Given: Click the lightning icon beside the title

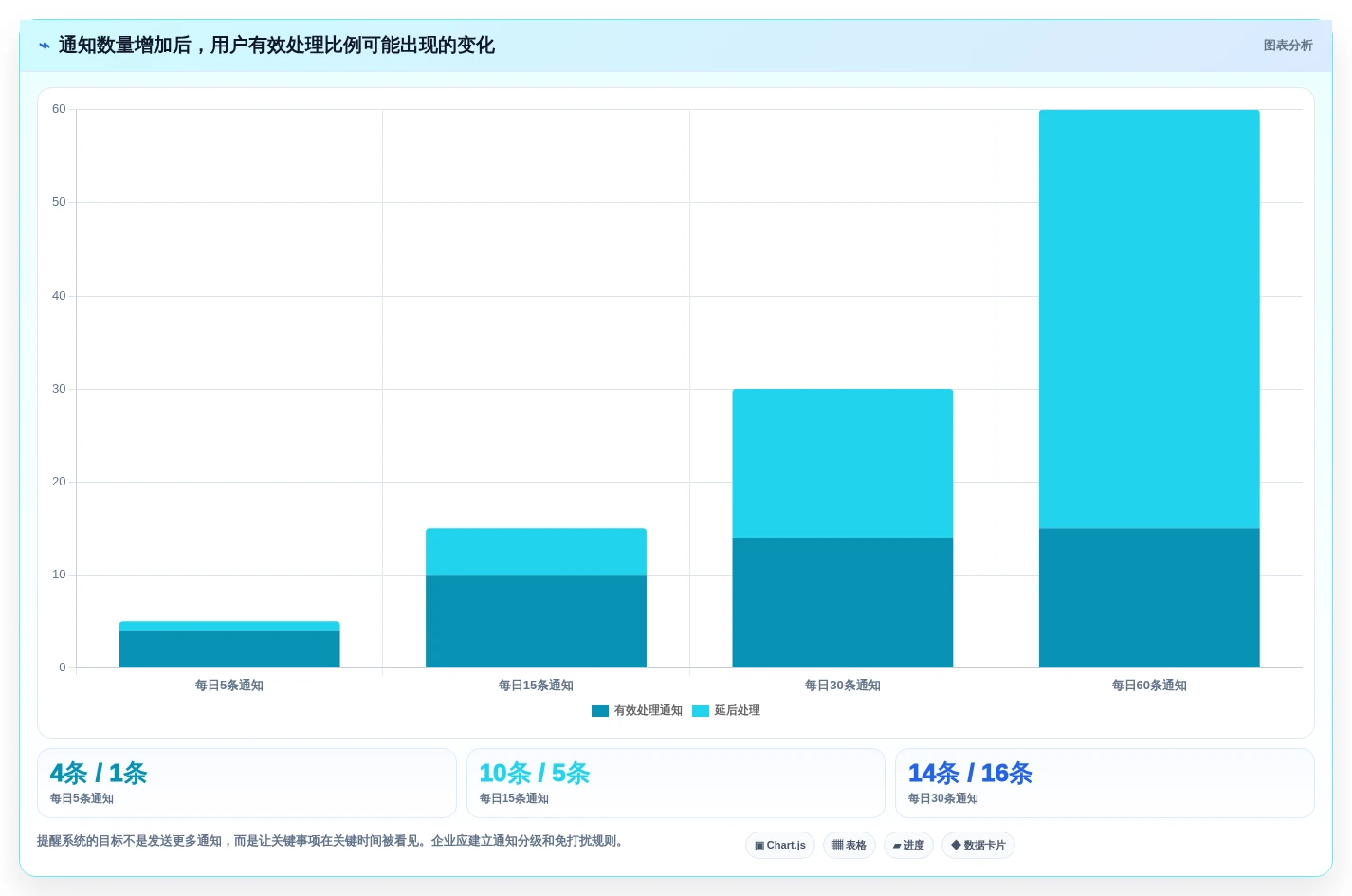Looking at the screenshot, I should pos(45,46).
